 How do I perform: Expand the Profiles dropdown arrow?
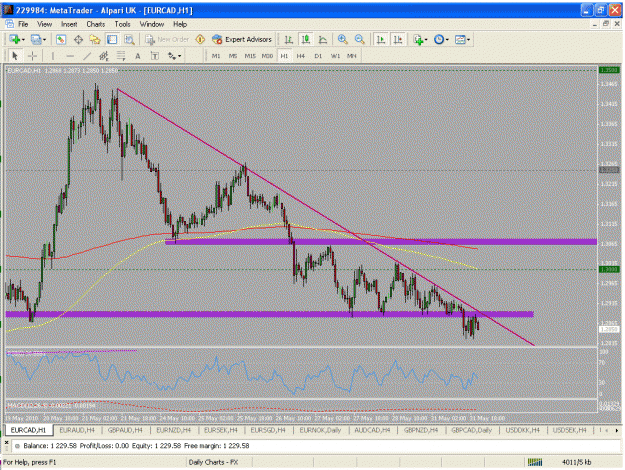(44, 40)
